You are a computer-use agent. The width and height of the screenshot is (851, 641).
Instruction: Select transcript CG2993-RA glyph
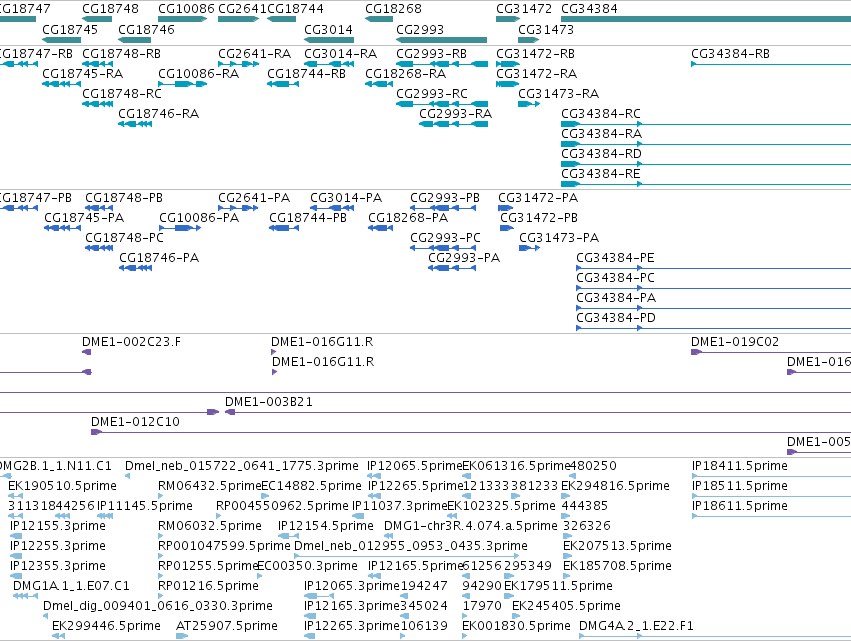[x=454, y=124]
